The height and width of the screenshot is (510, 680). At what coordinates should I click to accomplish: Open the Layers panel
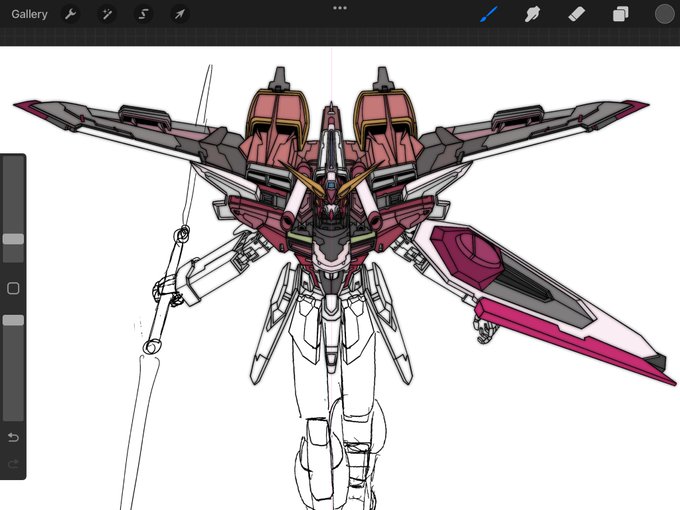click(x=621, y=14)
